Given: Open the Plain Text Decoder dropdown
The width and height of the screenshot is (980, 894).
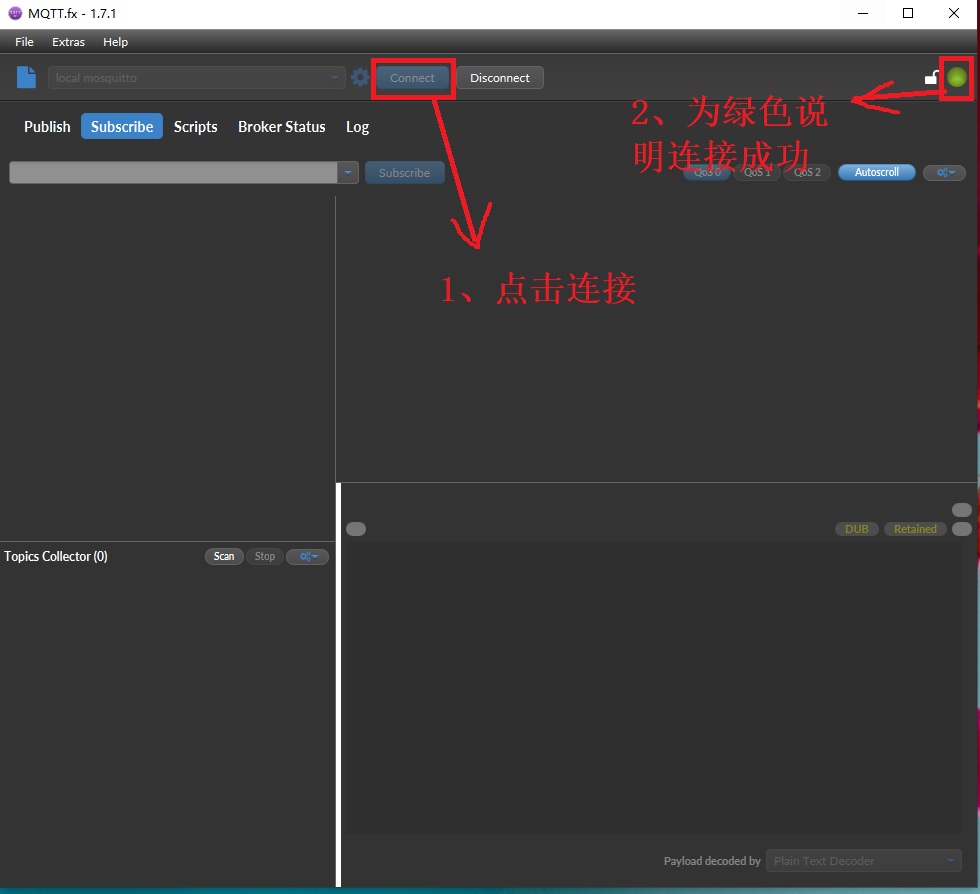Looking at the screenshot, I should (864, 861).
